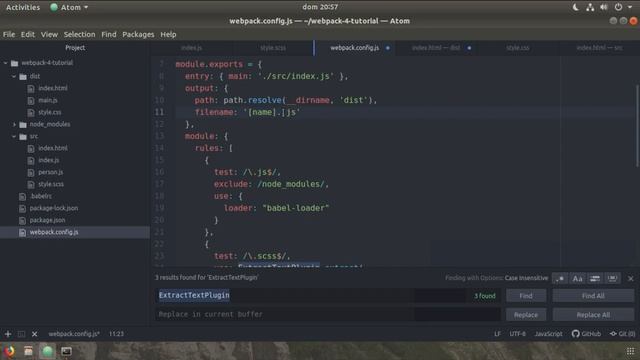The image size is (640, 360).
Task: Click the file icon of person.js
Action: [31, 172]
